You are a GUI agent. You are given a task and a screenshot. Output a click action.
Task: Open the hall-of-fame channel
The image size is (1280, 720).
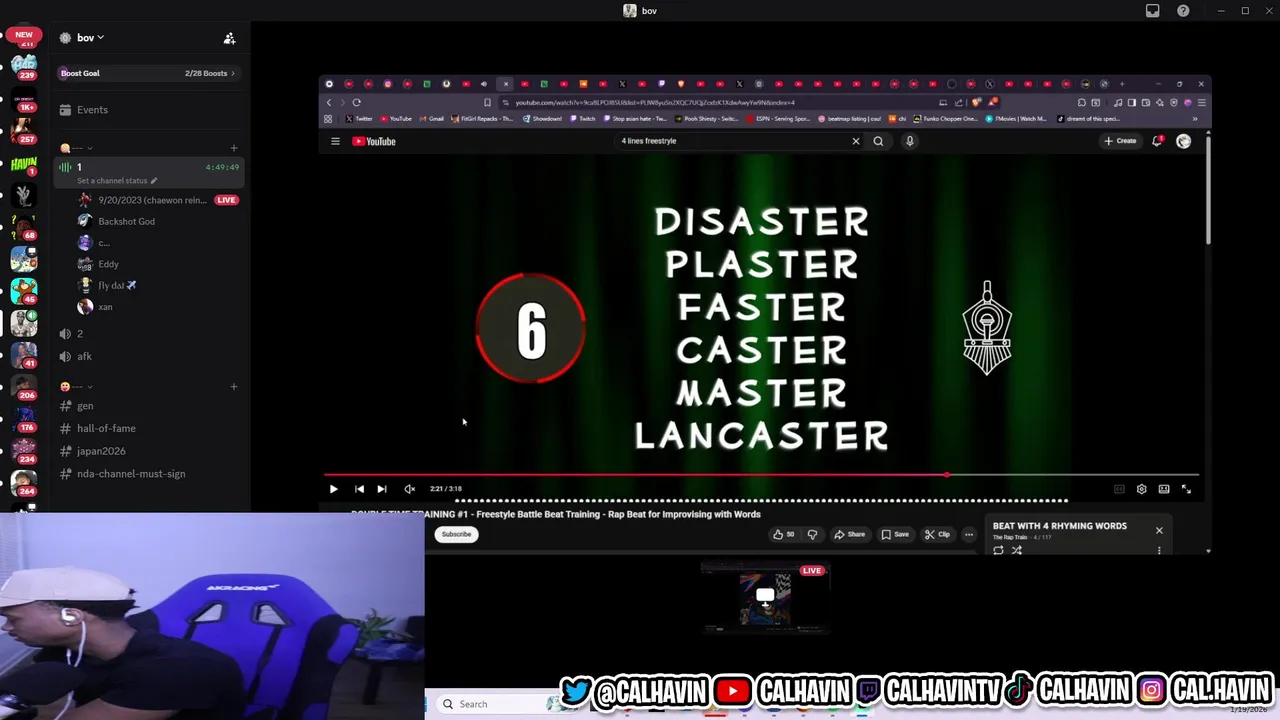click(148, 428)
